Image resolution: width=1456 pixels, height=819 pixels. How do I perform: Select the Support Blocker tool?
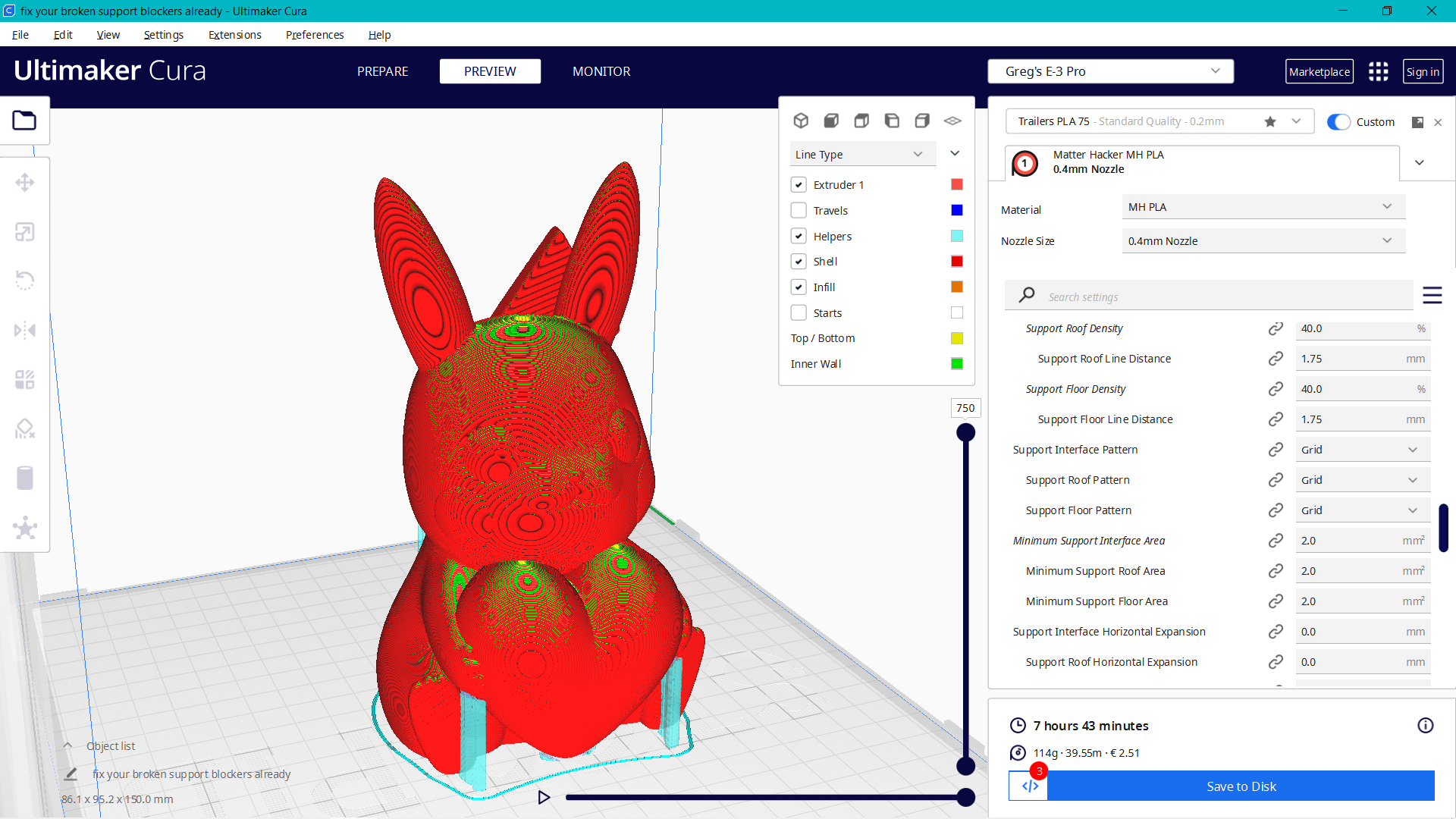pos(25,428)
